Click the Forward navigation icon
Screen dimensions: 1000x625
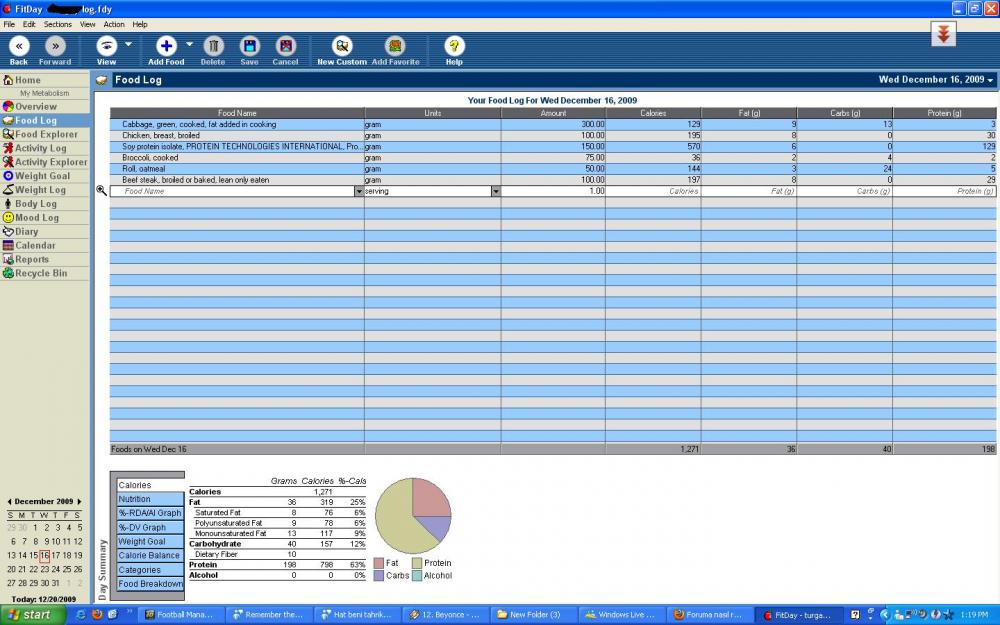pyautogui.click(x=55, y=46)
